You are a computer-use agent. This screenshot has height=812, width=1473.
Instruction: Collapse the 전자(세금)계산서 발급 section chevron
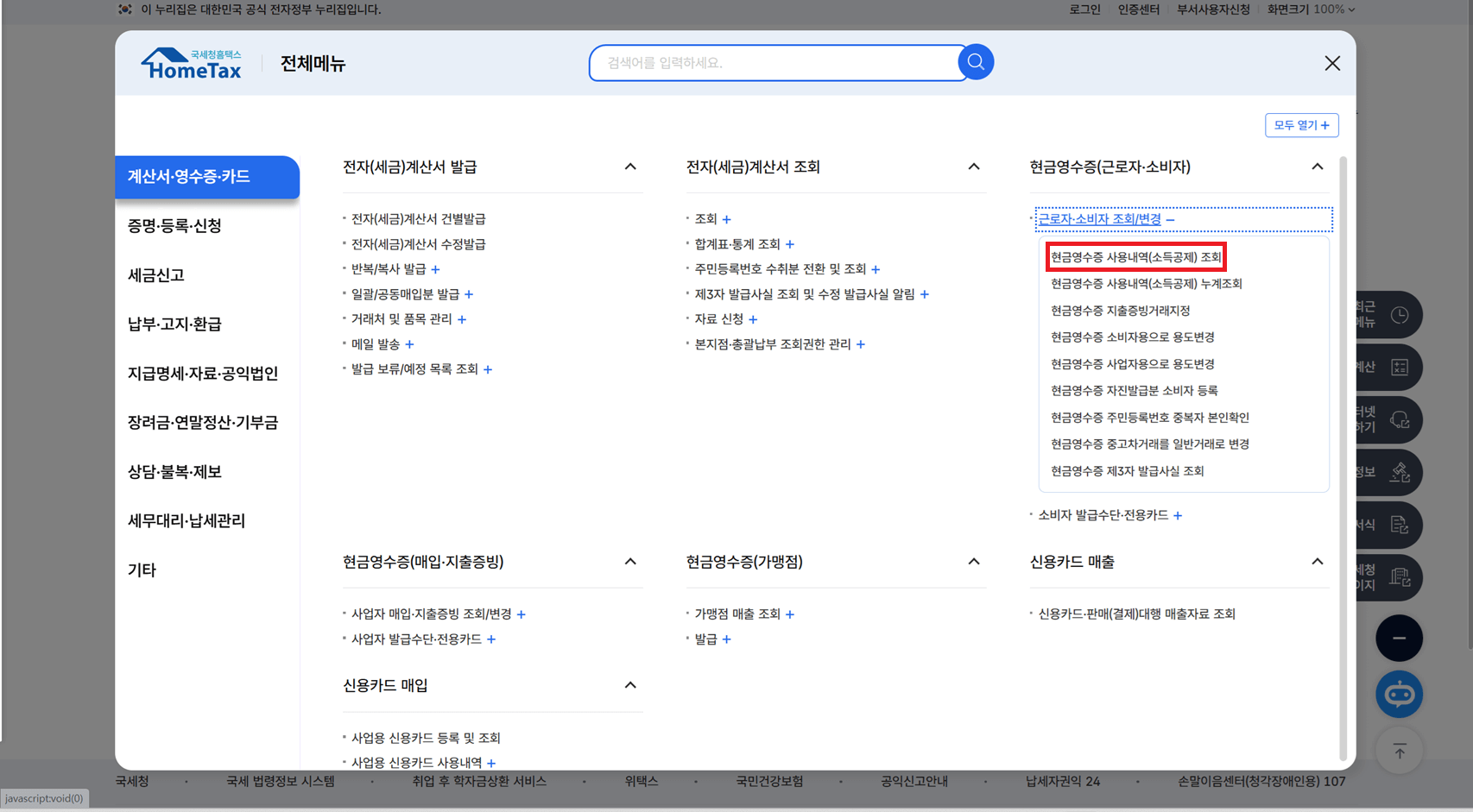[x=631, y=167]
